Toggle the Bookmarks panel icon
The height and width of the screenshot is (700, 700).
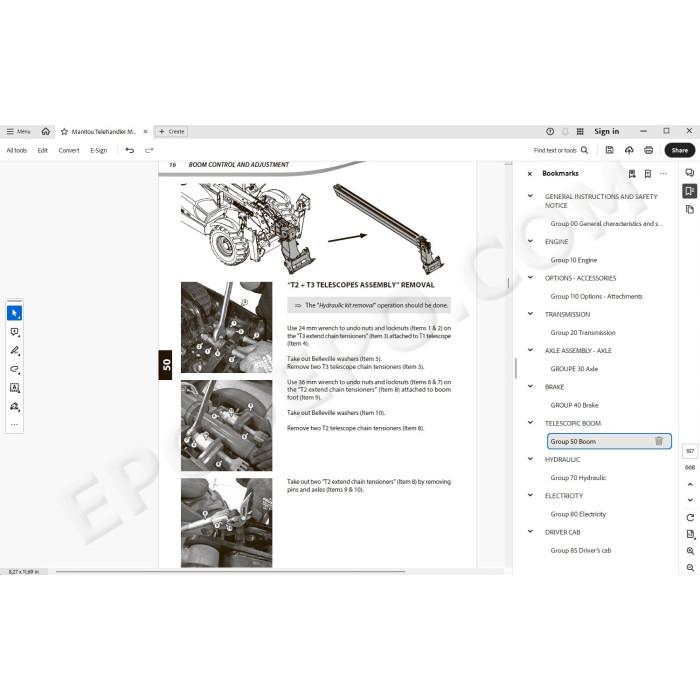point(690,191)
